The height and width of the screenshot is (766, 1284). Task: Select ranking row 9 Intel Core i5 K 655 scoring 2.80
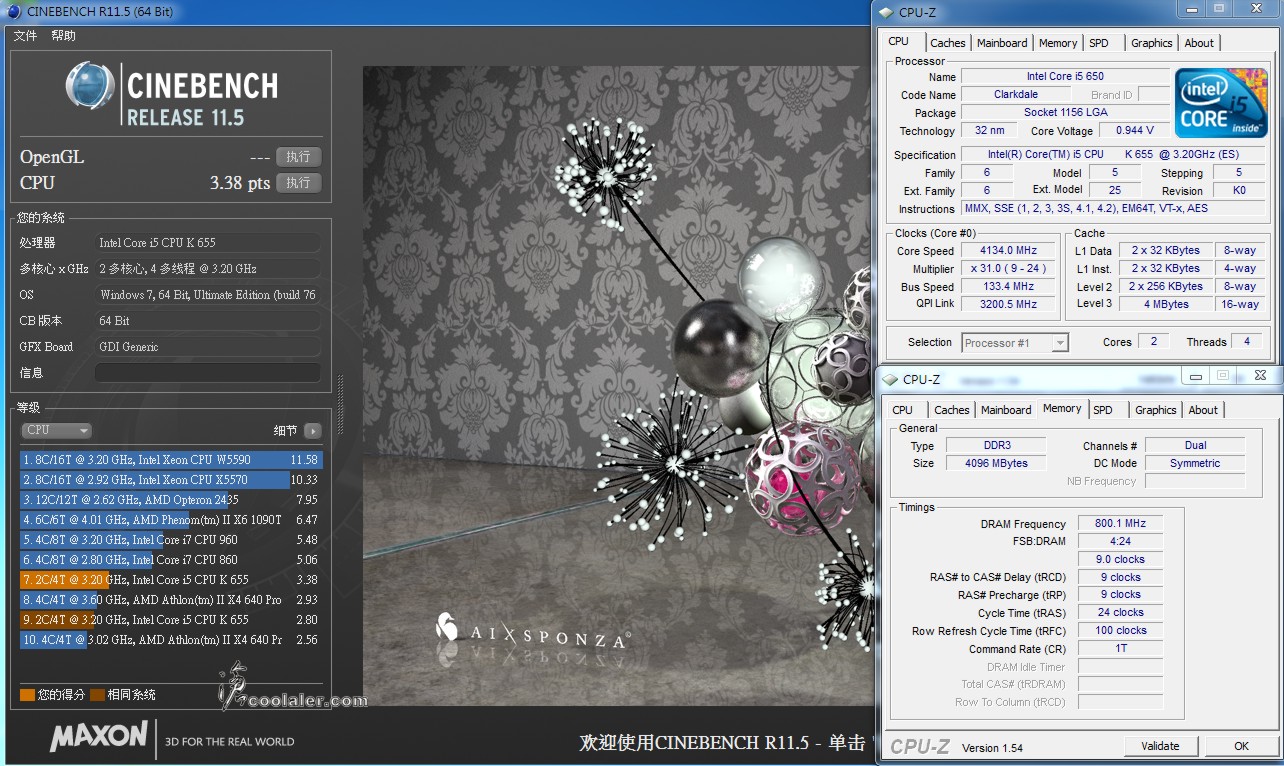pyautogui.click(x=170, y=620)
